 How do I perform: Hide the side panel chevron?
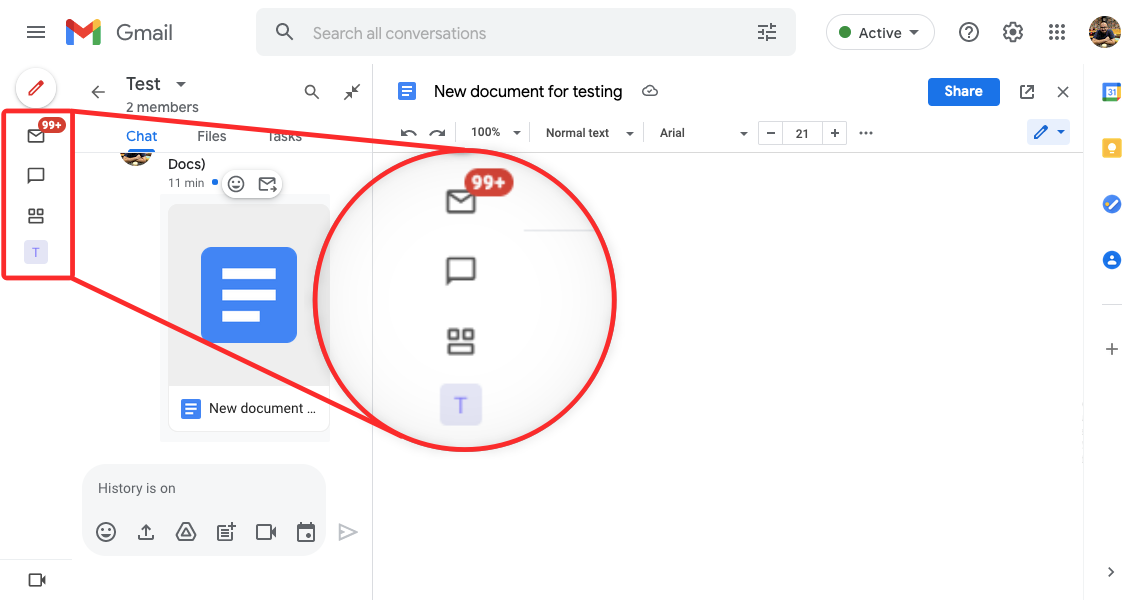tap(1111, 572)
